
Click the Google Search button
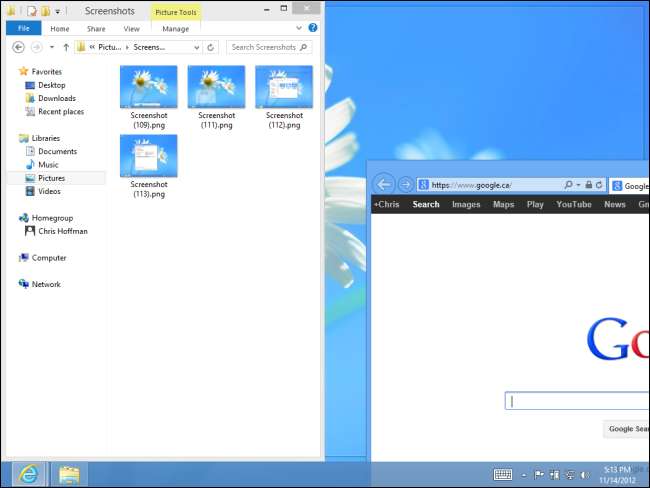tap(626, 429)
